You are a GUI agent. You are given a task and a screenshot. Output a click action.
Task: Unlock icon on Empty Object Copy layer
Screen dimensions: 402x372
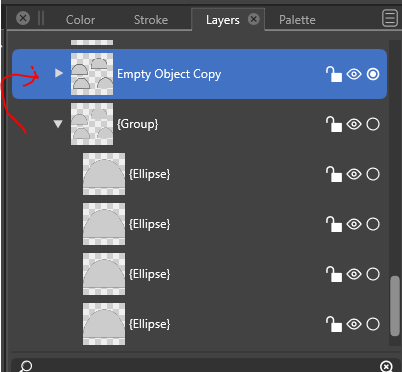pyautogui.click(x=334, y=74)
